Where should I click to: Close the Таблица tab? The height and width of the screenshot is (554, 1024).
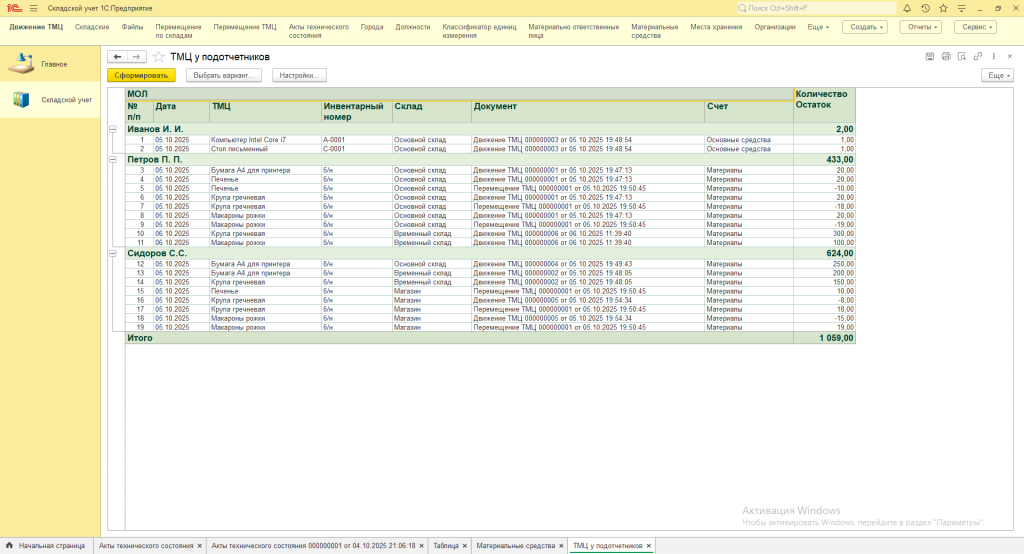click(465, 546)
